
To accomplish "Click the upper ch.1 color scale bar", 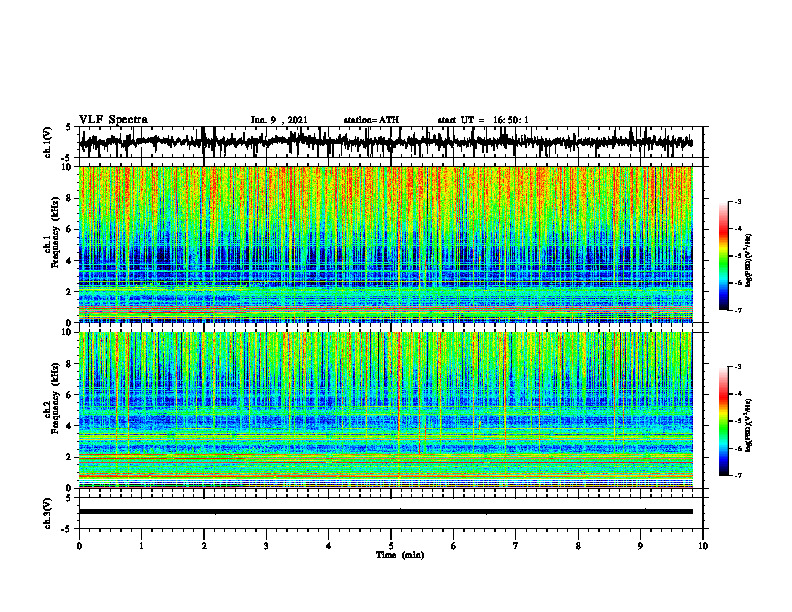I will coord(723,256).
